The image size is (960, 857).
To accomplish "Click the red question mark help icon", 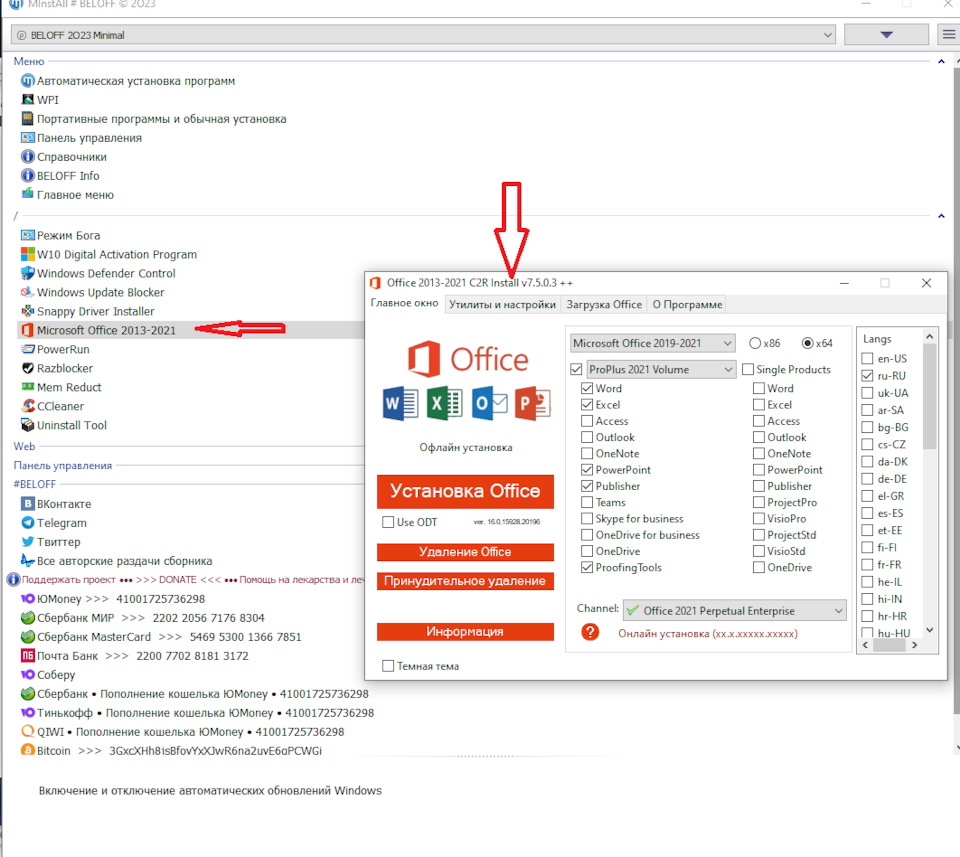I will tap(590, 632).
